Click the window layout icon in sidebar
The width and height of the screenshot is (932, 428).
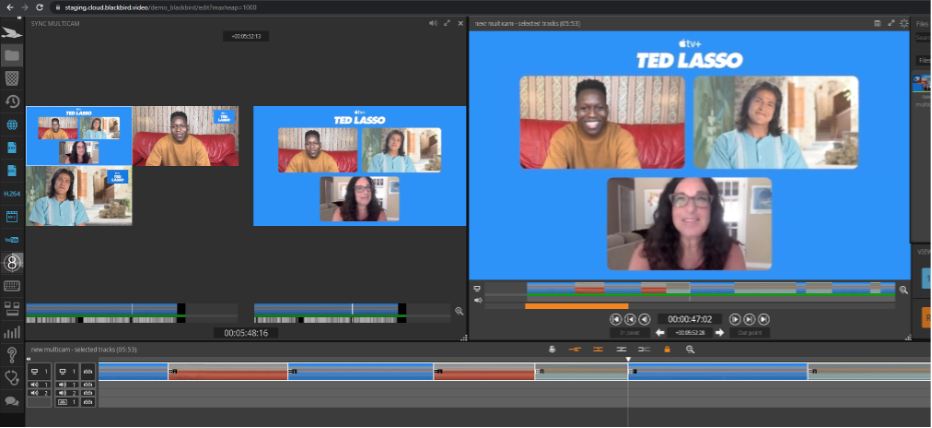tap(12, 309)
